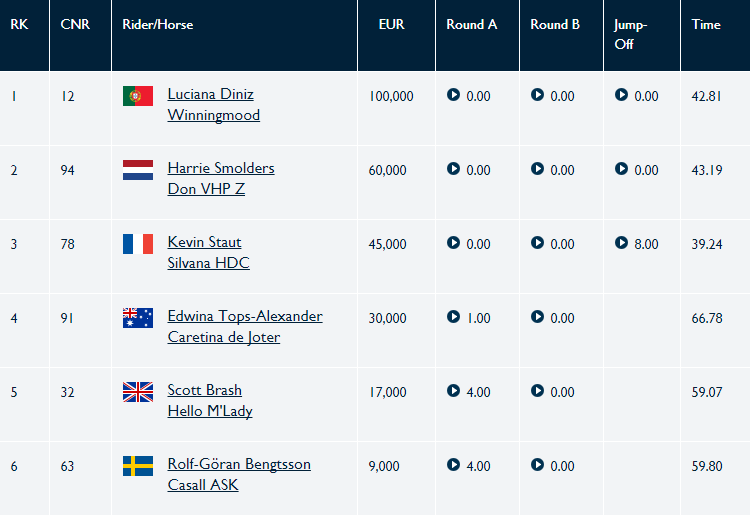Open Winningmood horse link
The height and width of the screenshot is (516, 751).
[214, 115]
